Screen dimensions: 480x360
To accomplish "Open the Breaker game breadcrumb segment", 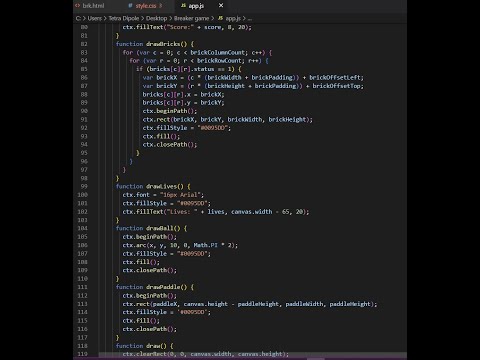I will coord(191,18).
